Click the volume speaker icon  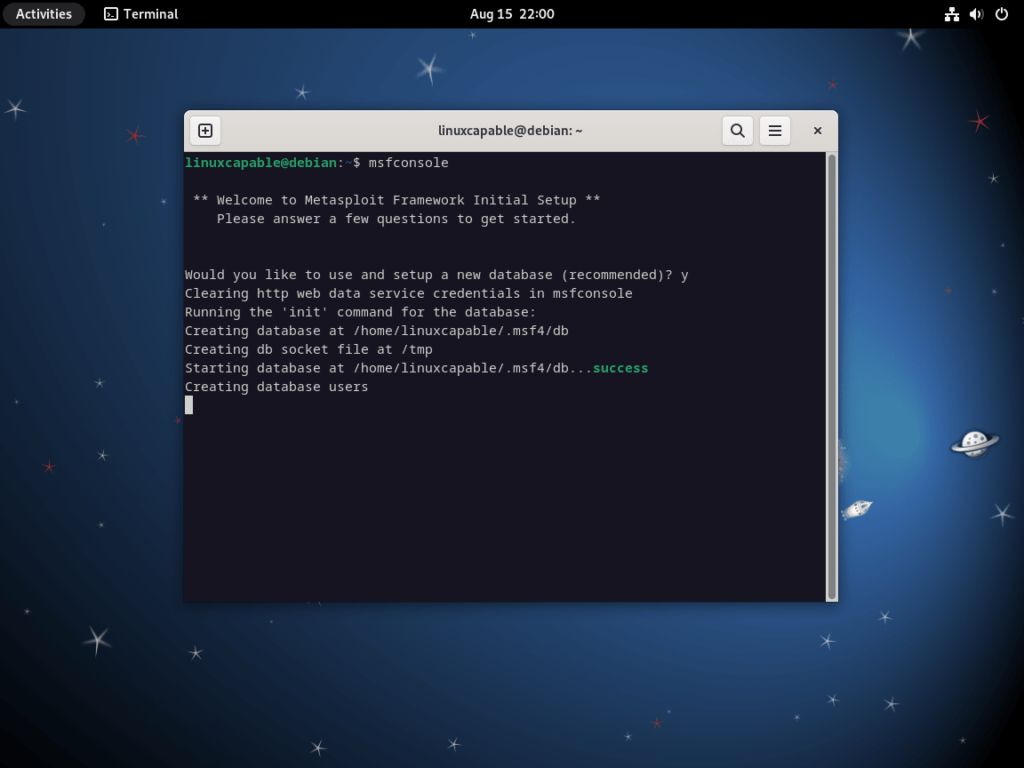point(976,14)
